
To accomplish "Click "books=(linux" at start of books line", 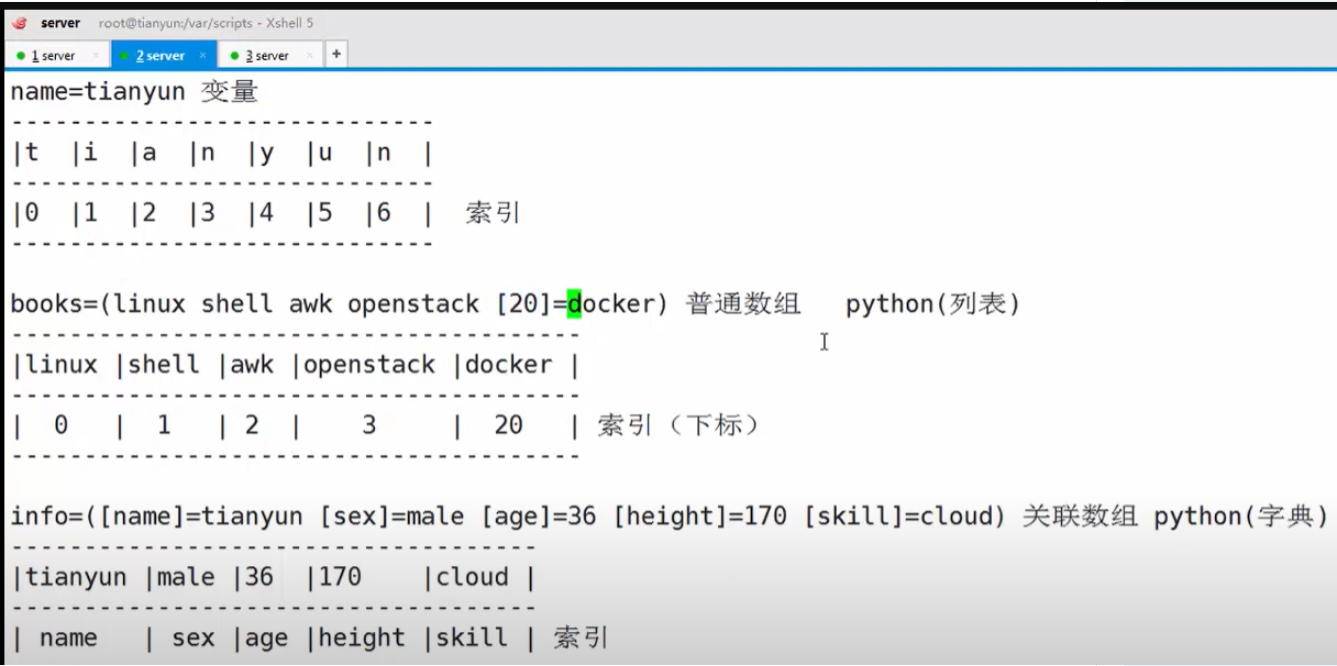I will coord(98,304).
